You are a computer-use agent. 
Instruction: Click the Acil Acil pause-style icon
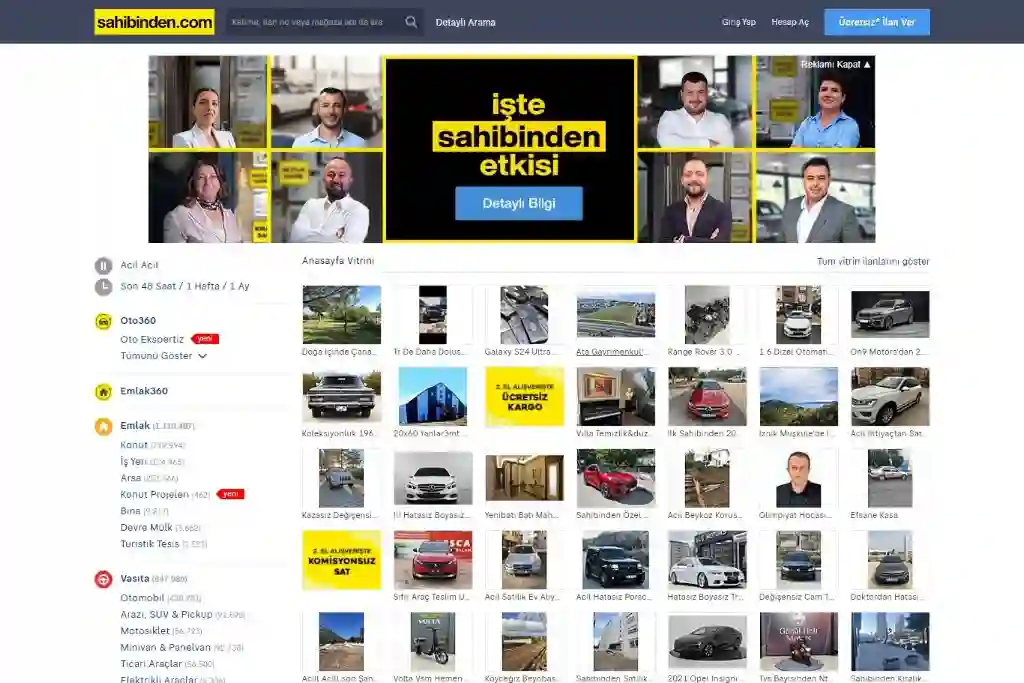(x=103, y=266)
